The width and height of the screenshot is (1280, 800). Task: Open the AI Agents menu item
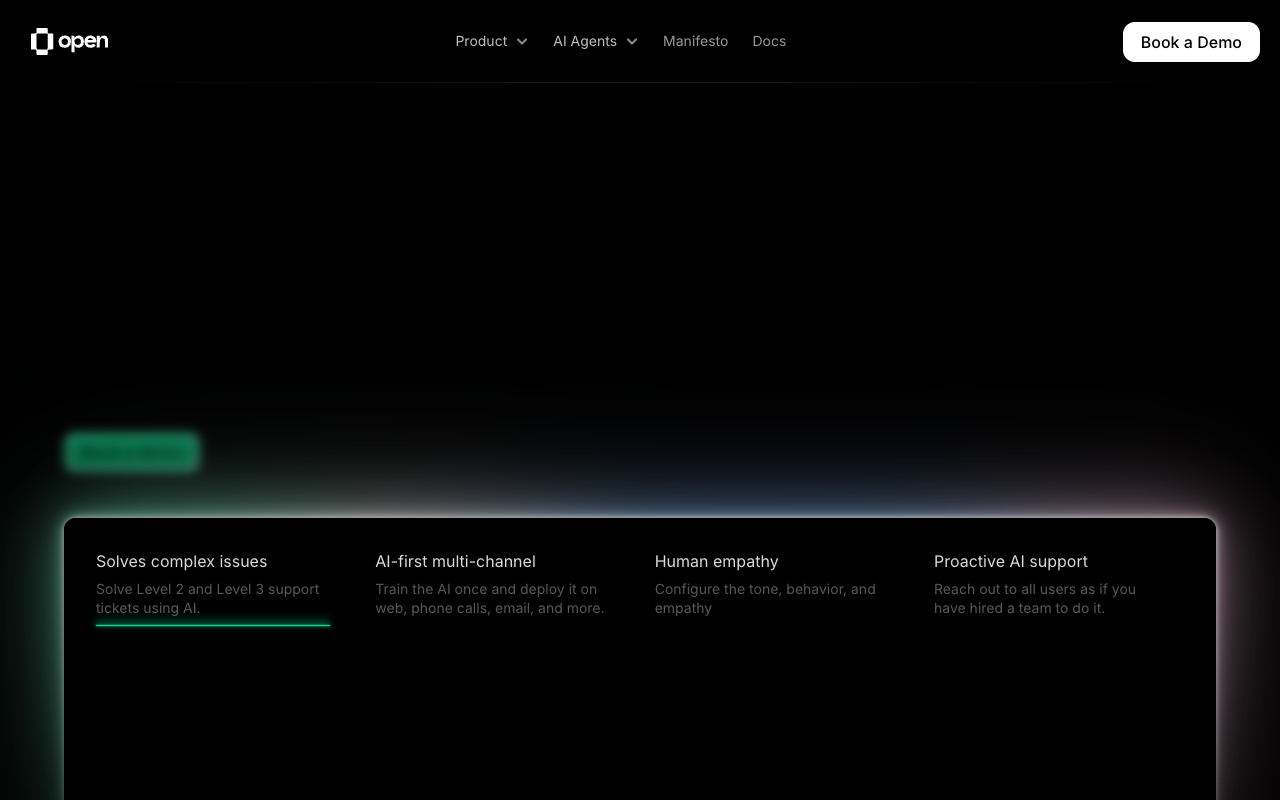585,41
